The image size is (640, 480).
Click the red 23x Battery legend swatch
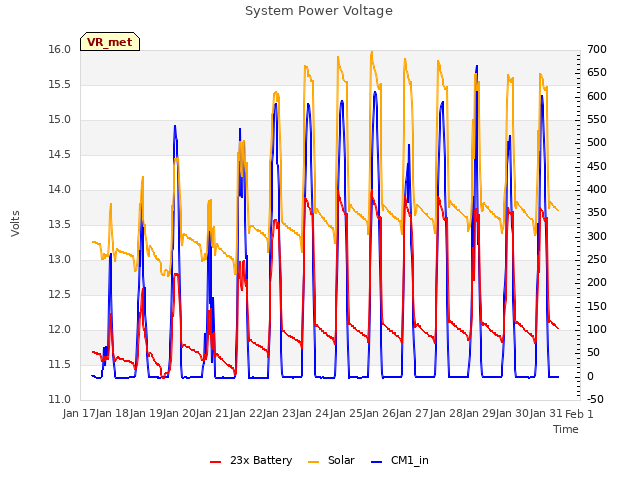point(216,462)
